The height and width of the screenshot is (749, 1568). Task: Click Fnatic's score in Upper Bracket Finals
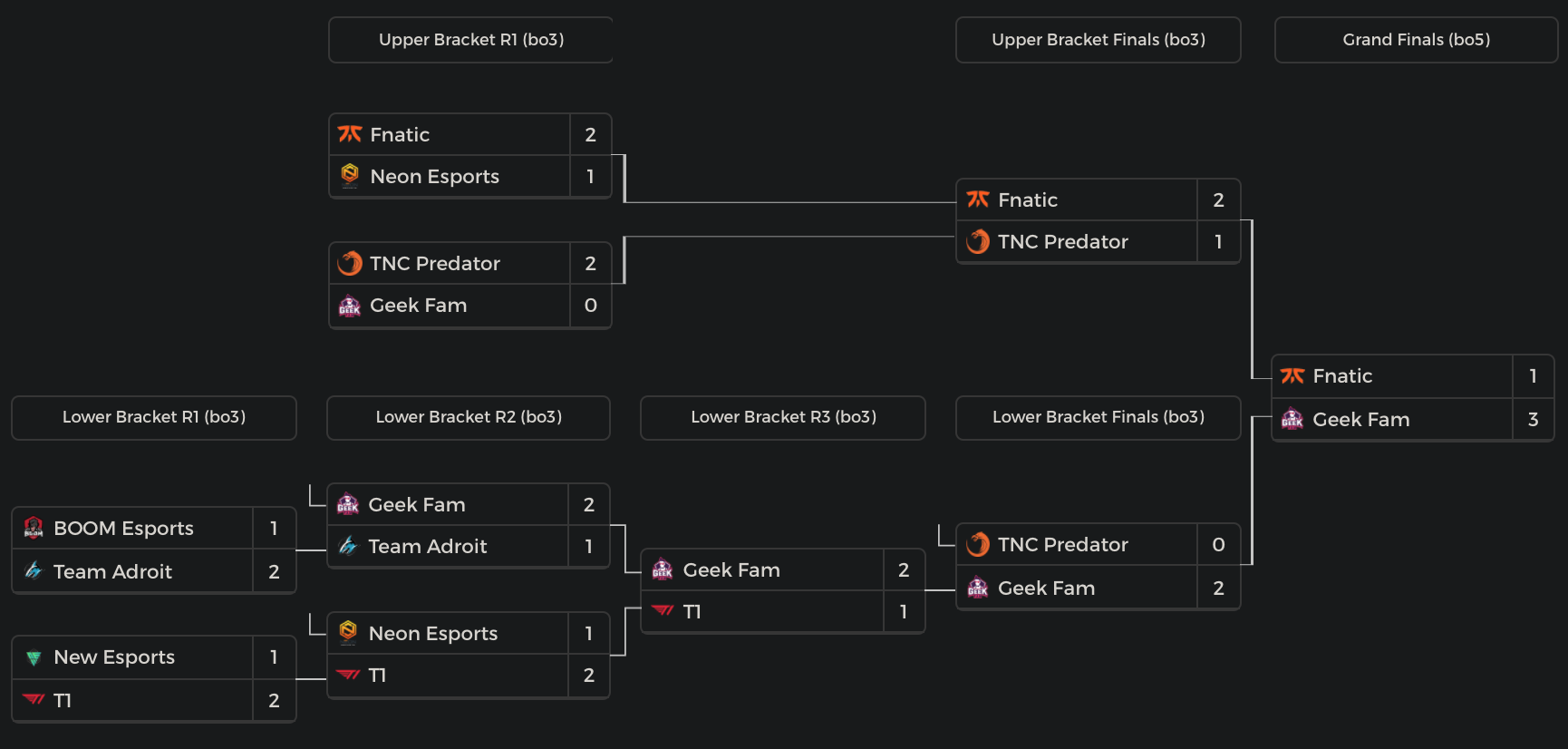pyautogui.click(x=1218, y=200)
